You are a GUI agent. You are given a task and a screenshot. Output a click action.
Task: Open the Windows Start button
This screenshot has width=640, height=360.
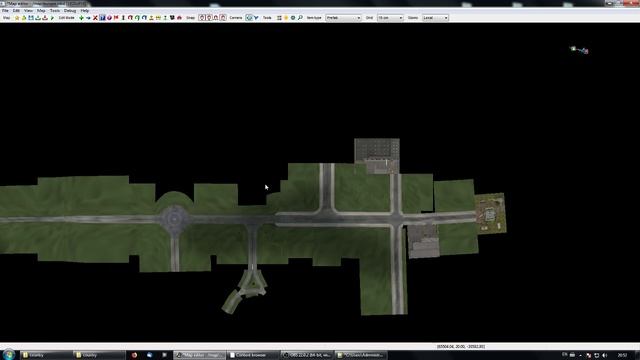coord(8,355)
